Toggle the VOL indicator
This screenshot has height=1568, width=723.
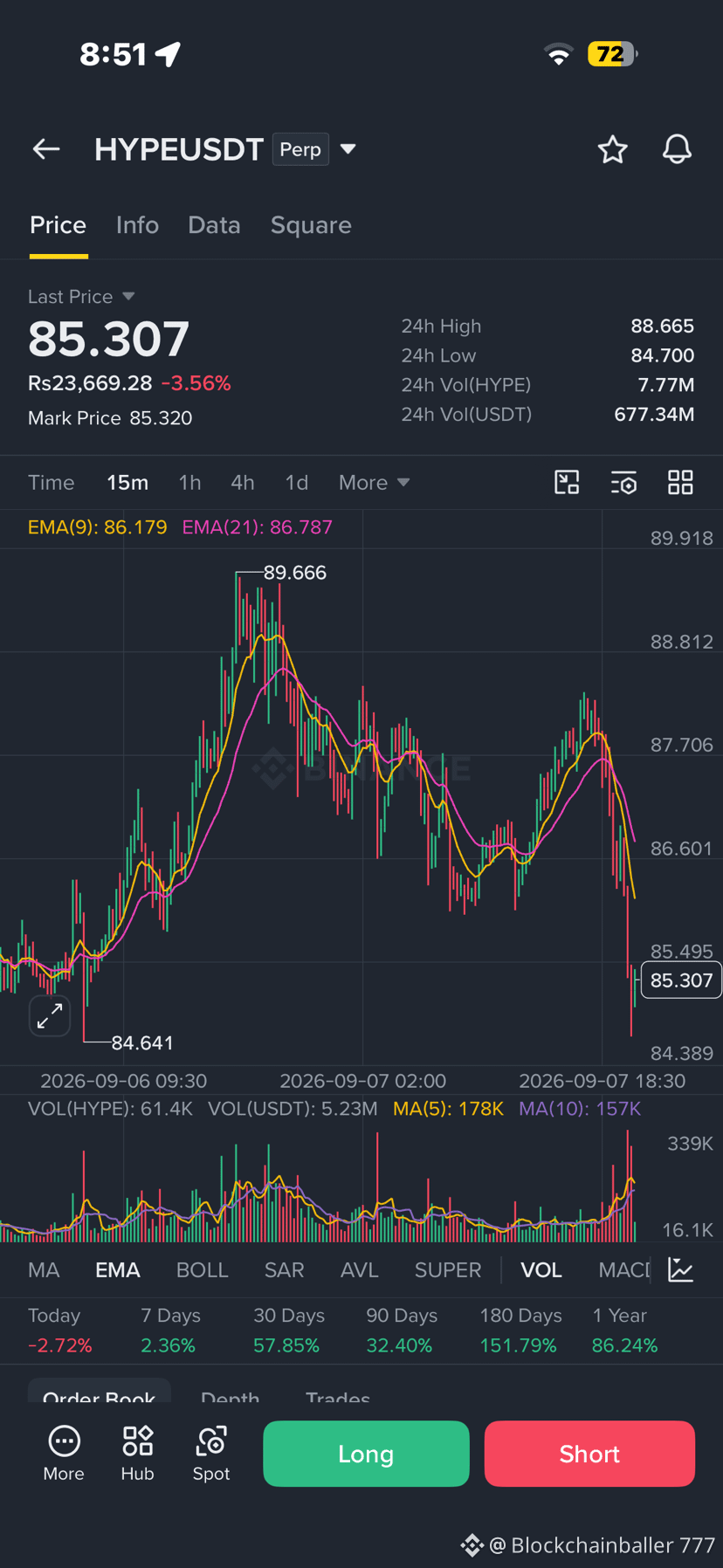[x=541, y=1269]
